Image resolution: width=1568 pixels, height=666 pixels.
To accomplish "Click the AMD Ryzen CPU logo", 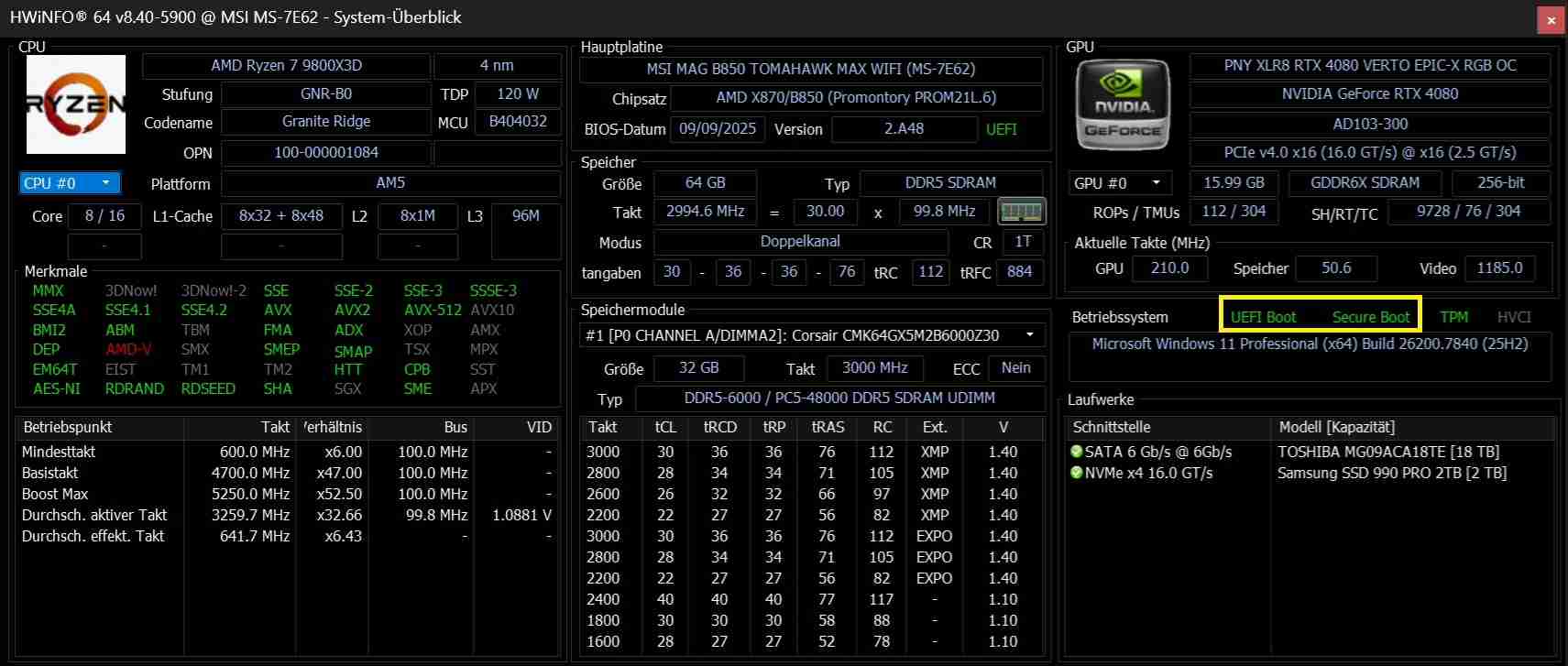I will 76,104.
